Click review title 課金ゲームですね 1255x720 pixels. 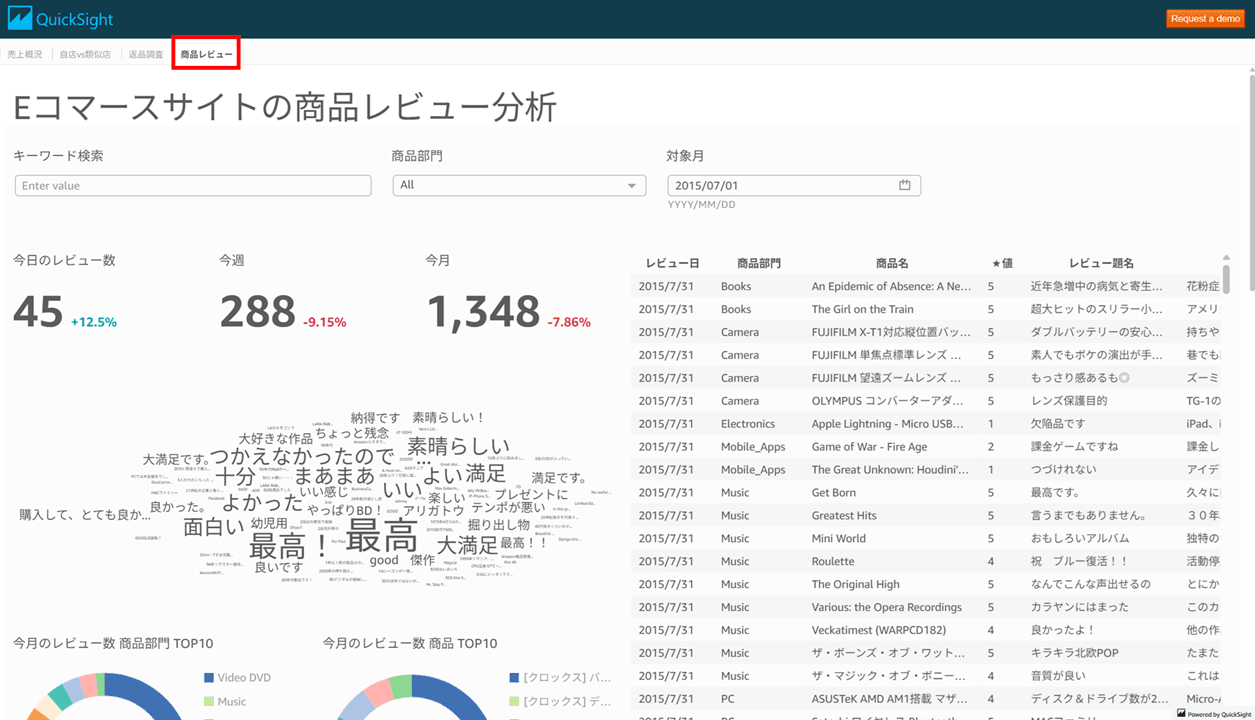(x=1074, y=447)
